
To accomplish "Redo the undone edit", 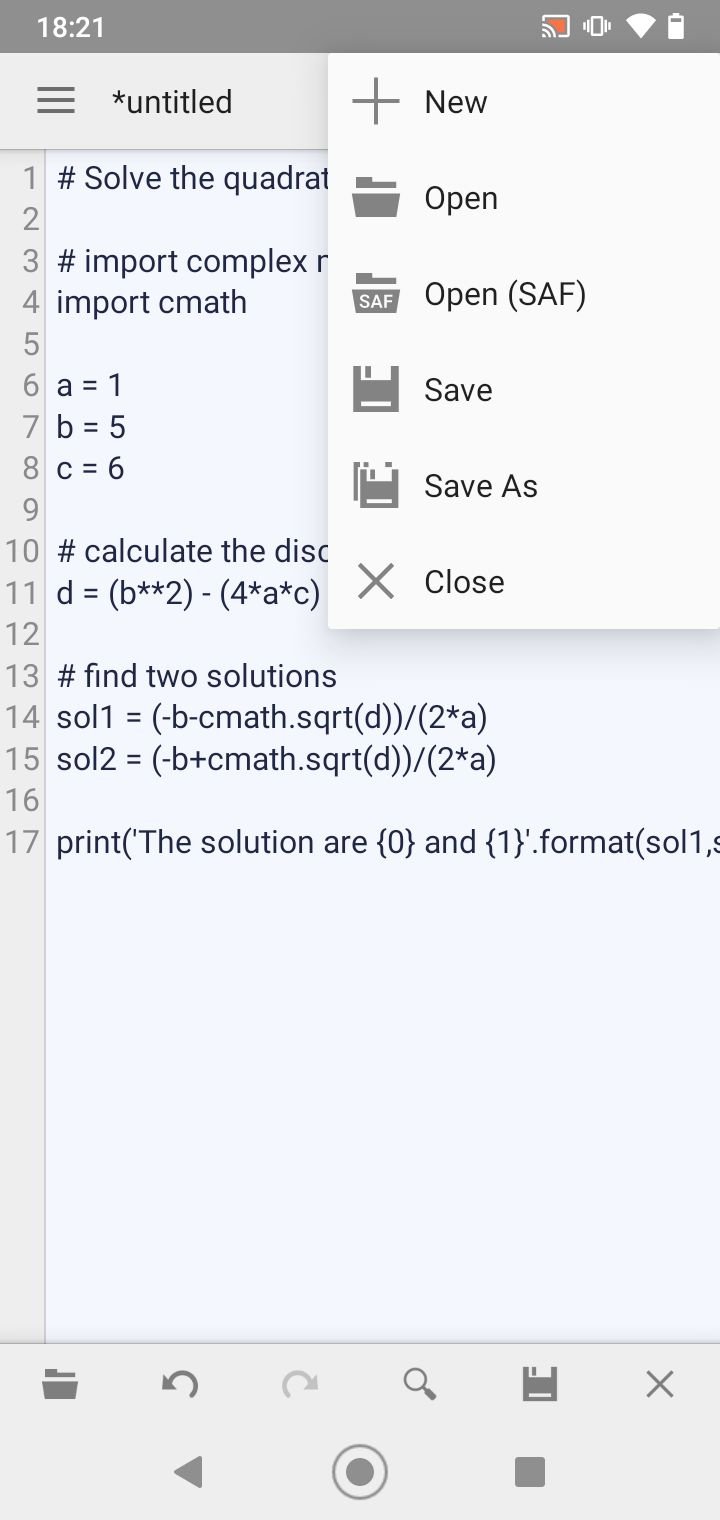I will [x=300, y=1384].
